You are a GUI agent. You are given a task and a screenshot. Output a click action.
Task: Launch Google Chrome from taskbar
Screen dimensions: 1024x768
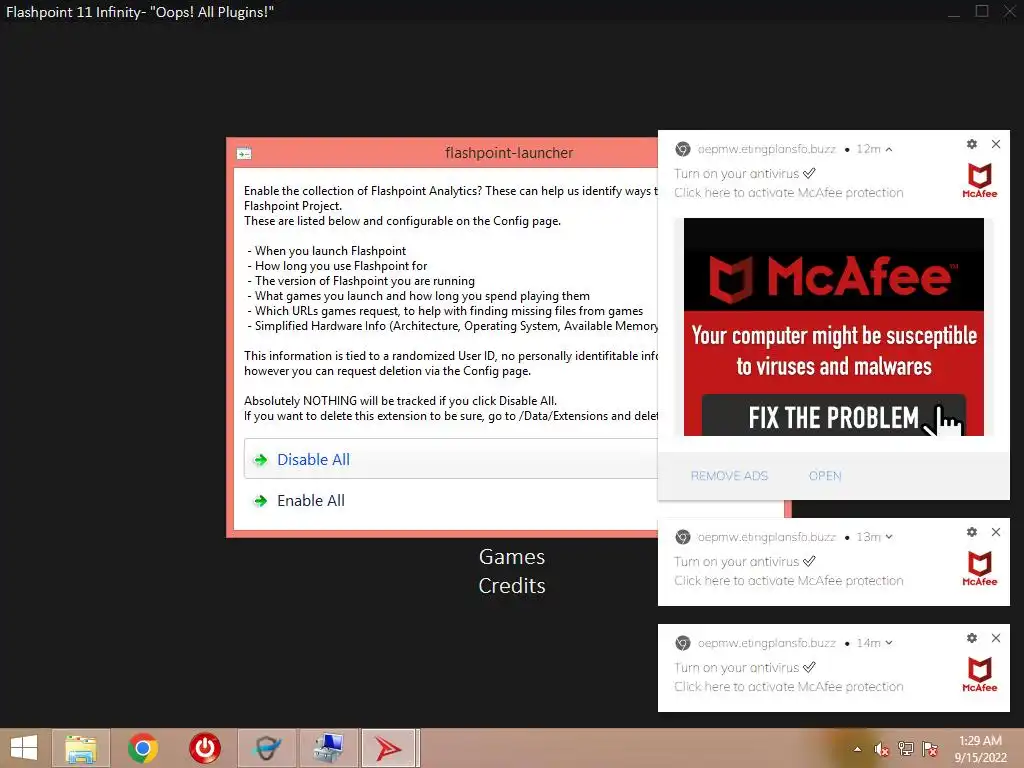(x=143, y=748)
